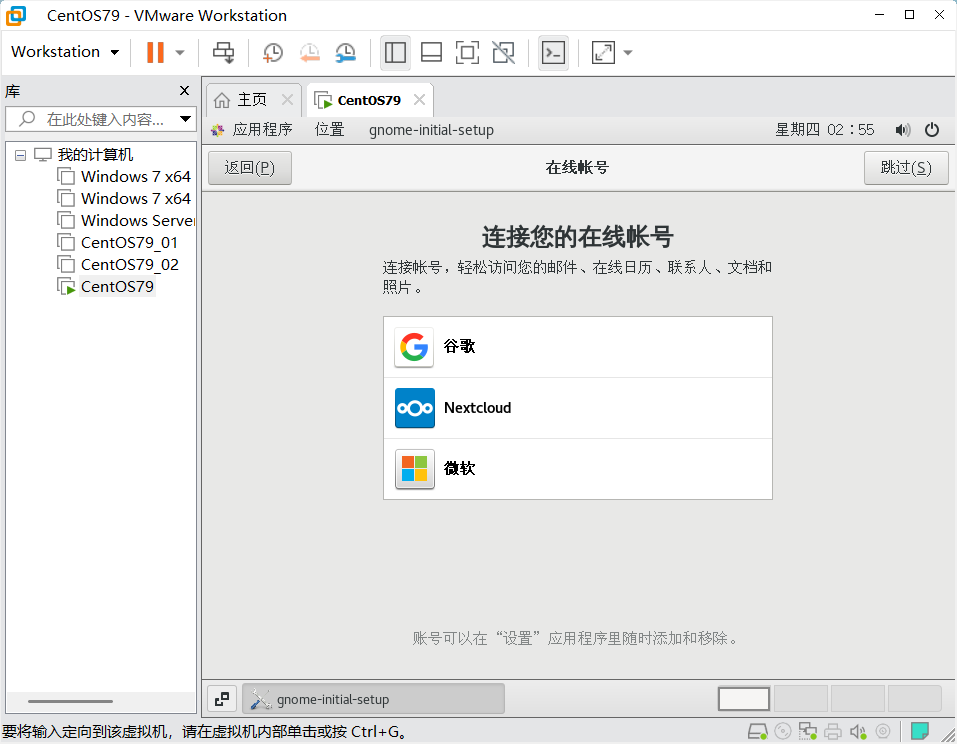
Task: Click the Nextcloud logo icon
Action: tap(414, 408)
